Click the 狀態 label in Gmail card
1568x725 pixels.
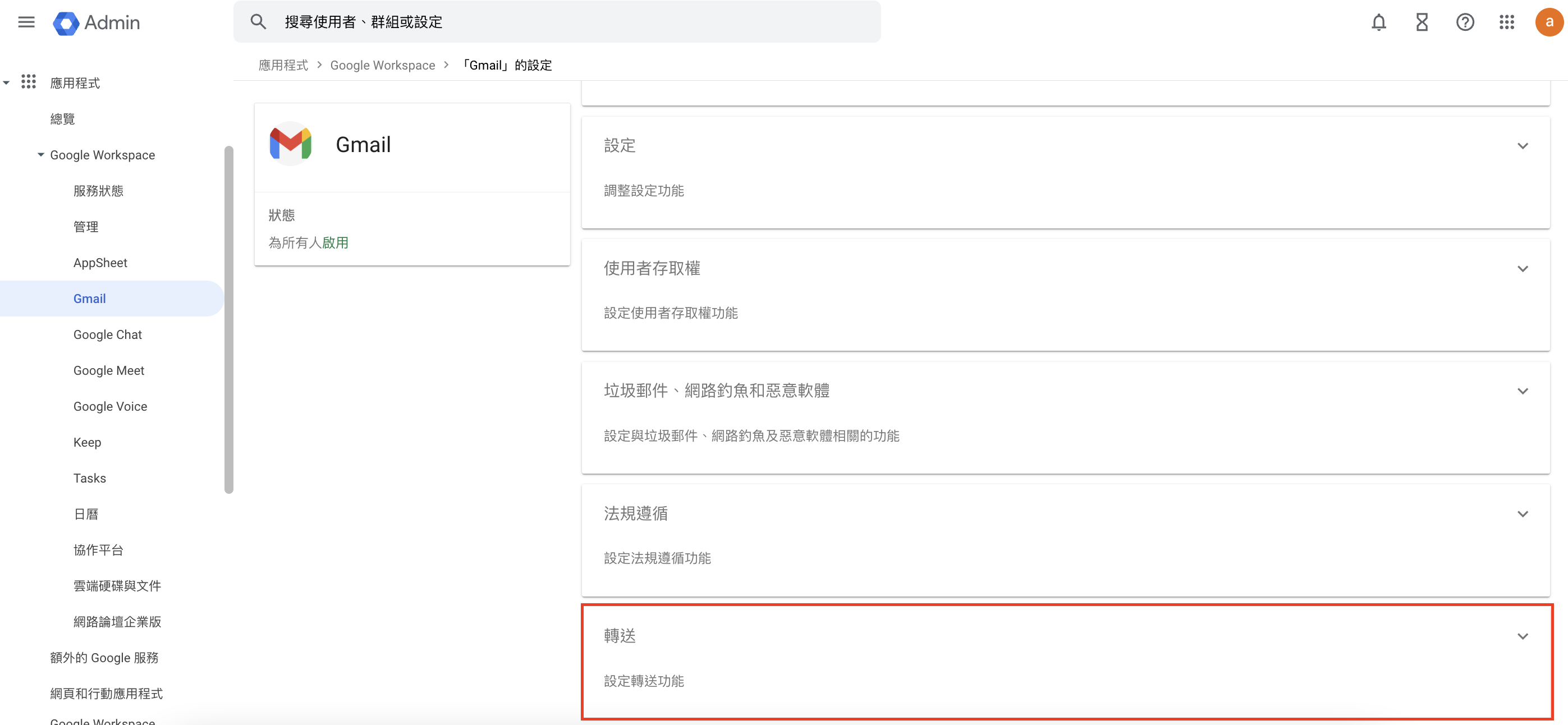click(x=281, y=215)
